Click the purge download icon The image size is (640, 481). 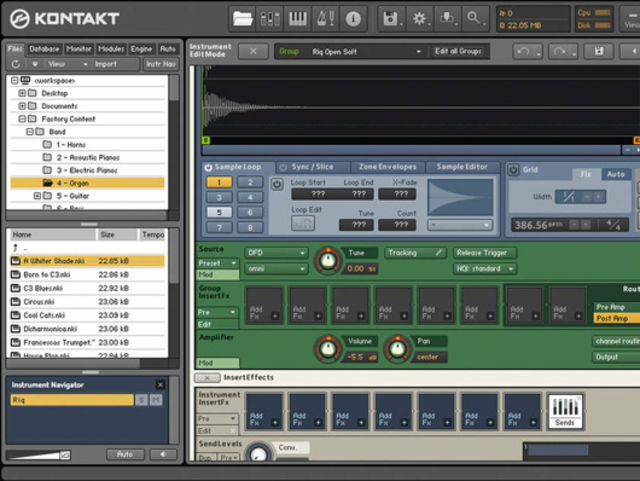pyautogui.click(x=447, y=18)
